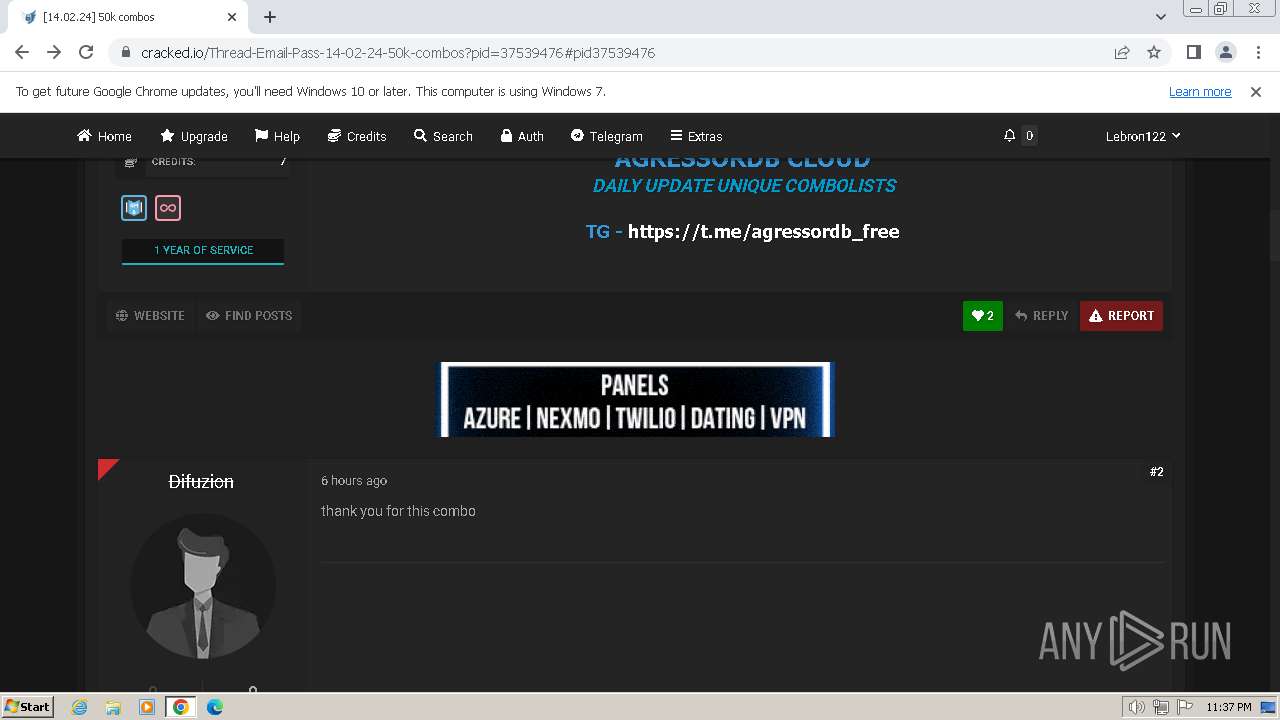The width and height of the screenshot is (1280, 720).
Task: Open the Telegram menu item
Action: coord(606,136)
